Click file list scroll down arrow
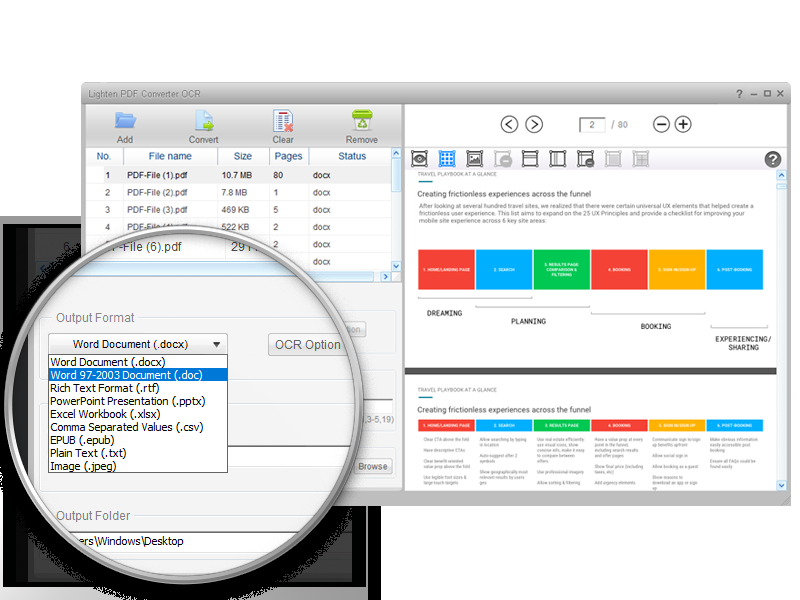Screen dimensions: 800x600 tap(396, 266)
